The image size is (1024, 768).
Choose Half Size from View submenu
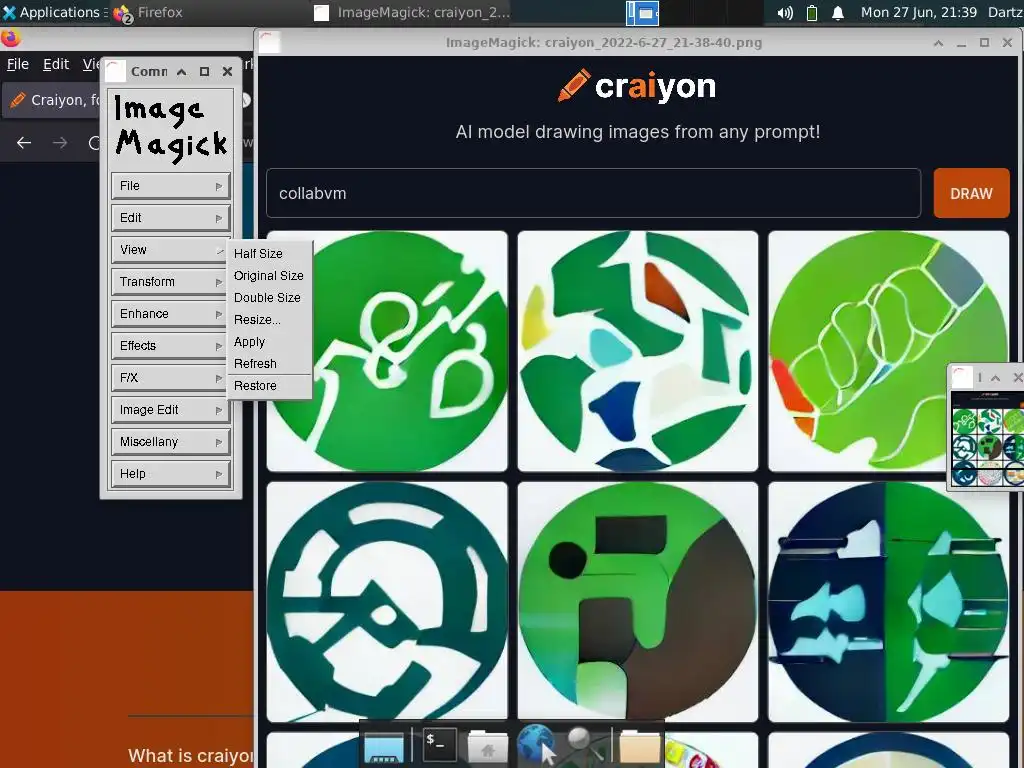[269, 253]
